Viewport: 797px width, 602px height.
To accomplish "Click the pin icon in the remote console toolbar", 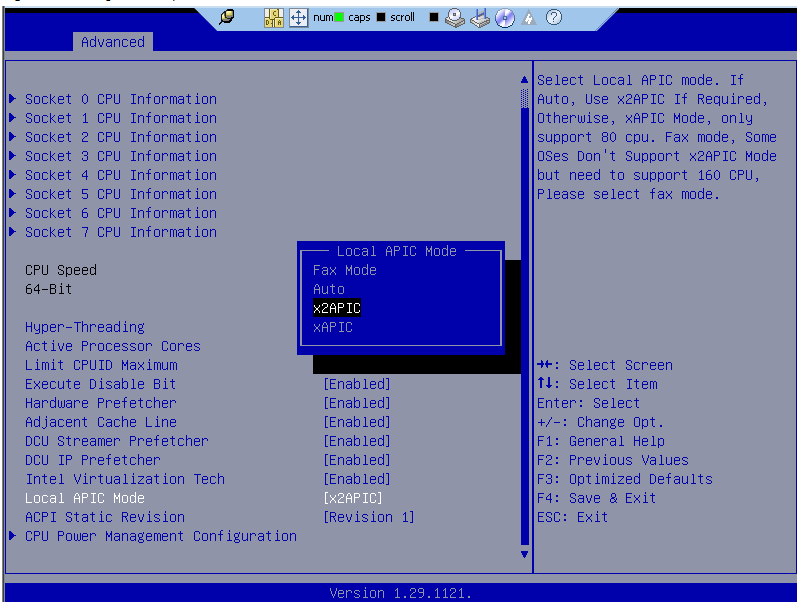I will (x=227, y=17).
